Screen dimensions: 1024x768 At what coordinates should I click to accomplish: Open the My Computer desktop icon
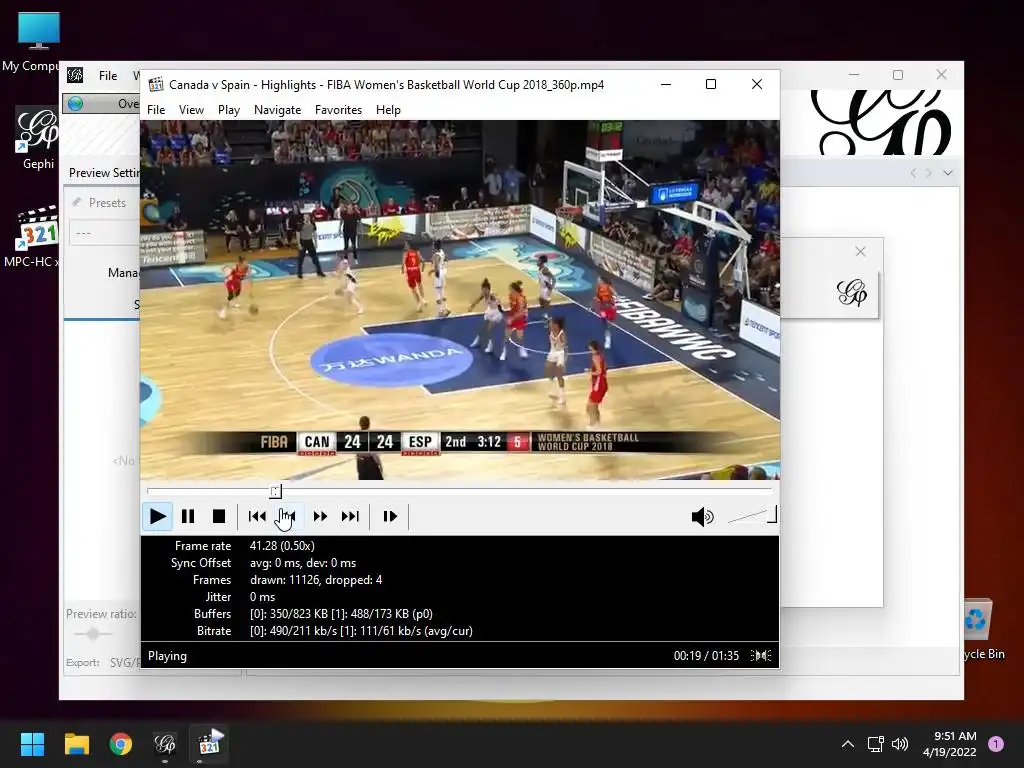click(x=38, y=41)
